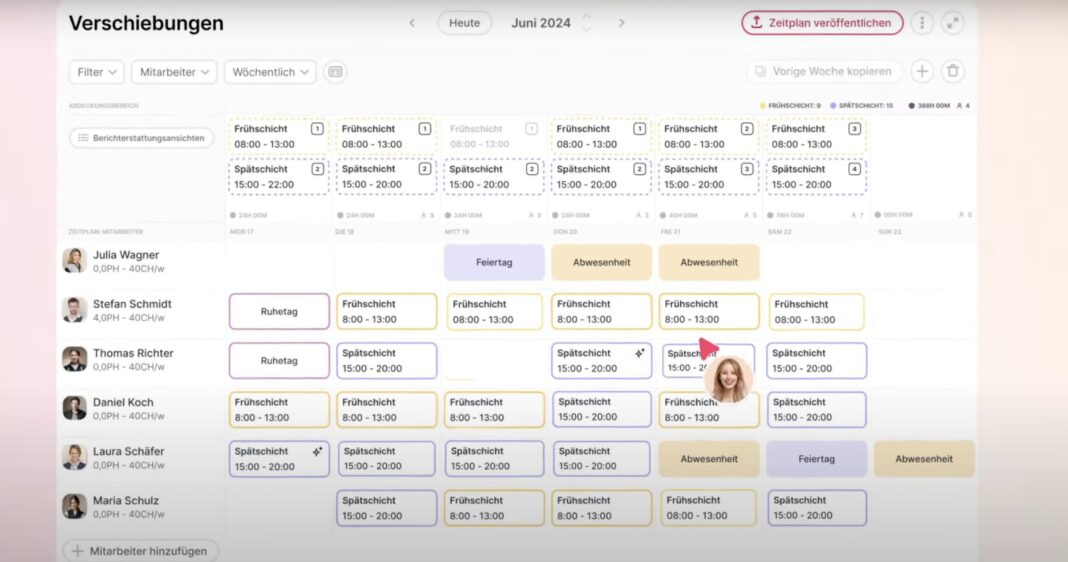
Task: Click the plus add icon near trash
Action: (922, 71)
